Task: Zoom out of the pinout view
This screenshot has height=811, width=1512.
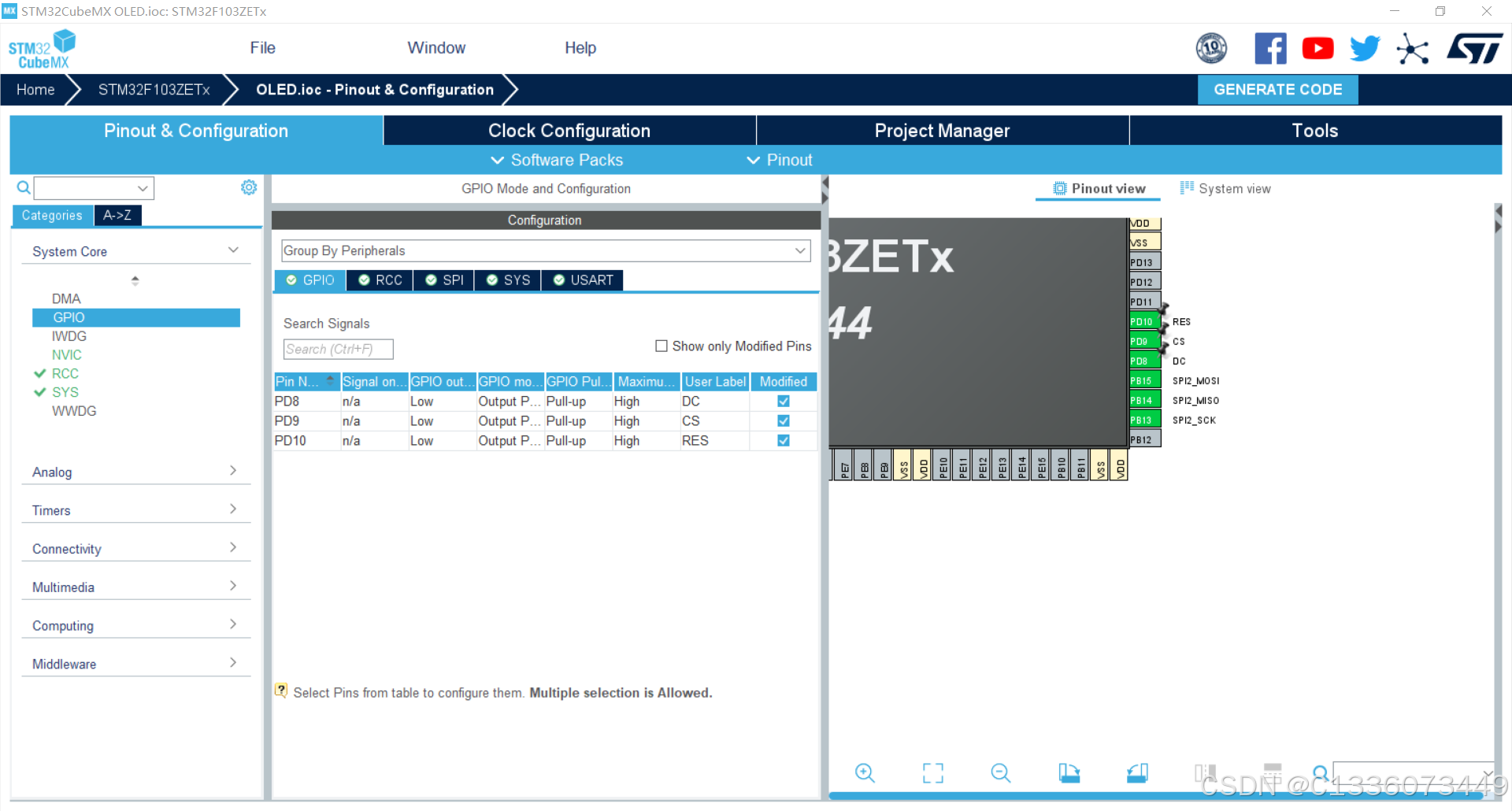Action: [1000, 772]
